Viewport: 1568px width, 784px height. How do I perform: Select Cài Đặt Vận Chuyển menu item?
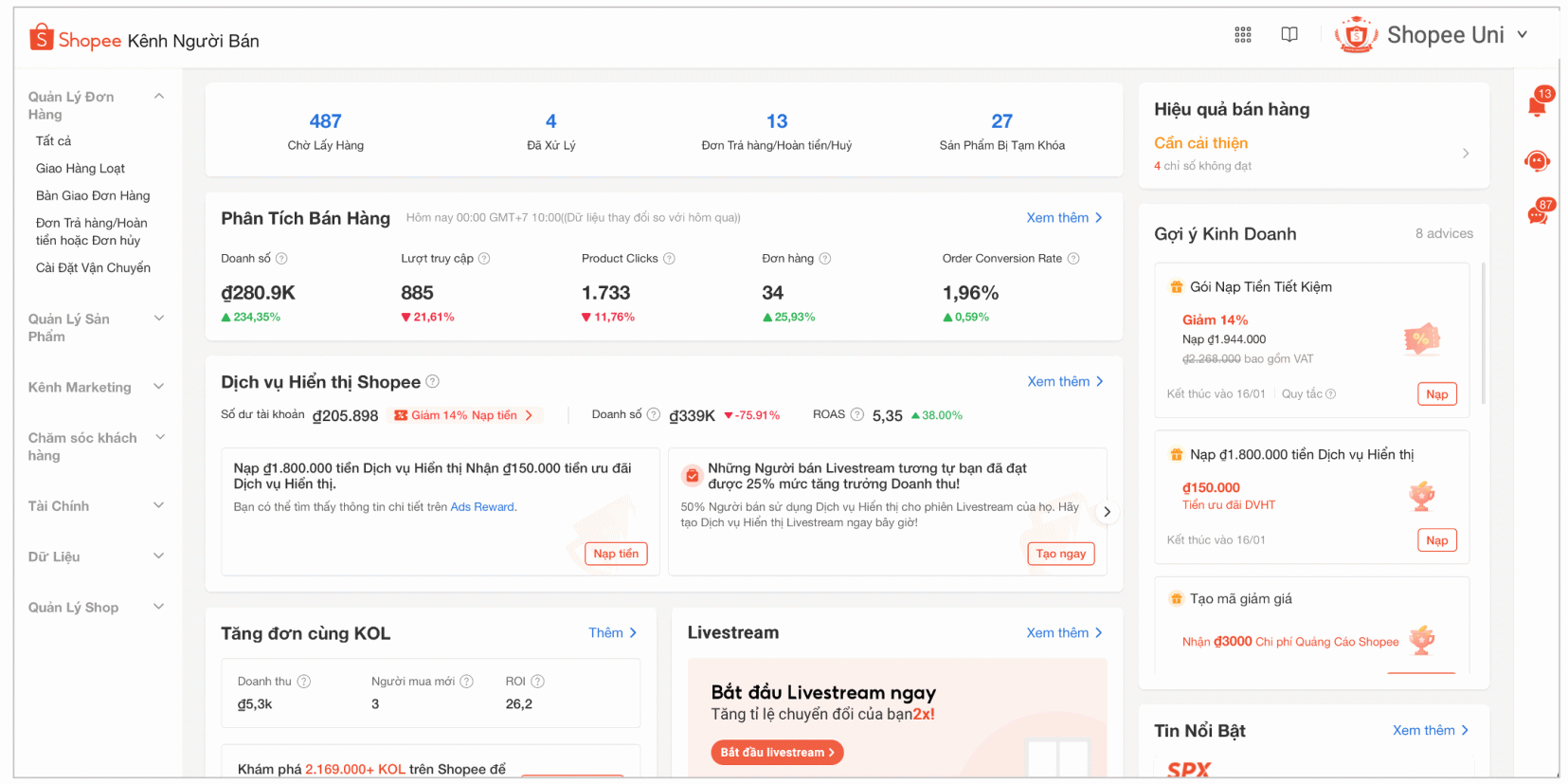point(93,268)
